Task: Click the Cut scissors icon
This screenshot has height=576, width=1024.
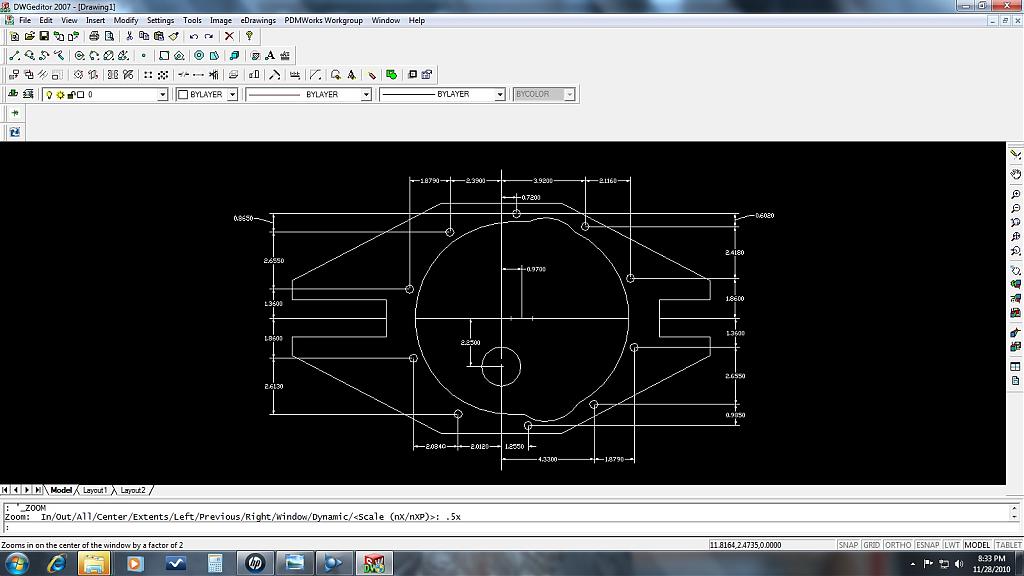Action: (129, 36)
